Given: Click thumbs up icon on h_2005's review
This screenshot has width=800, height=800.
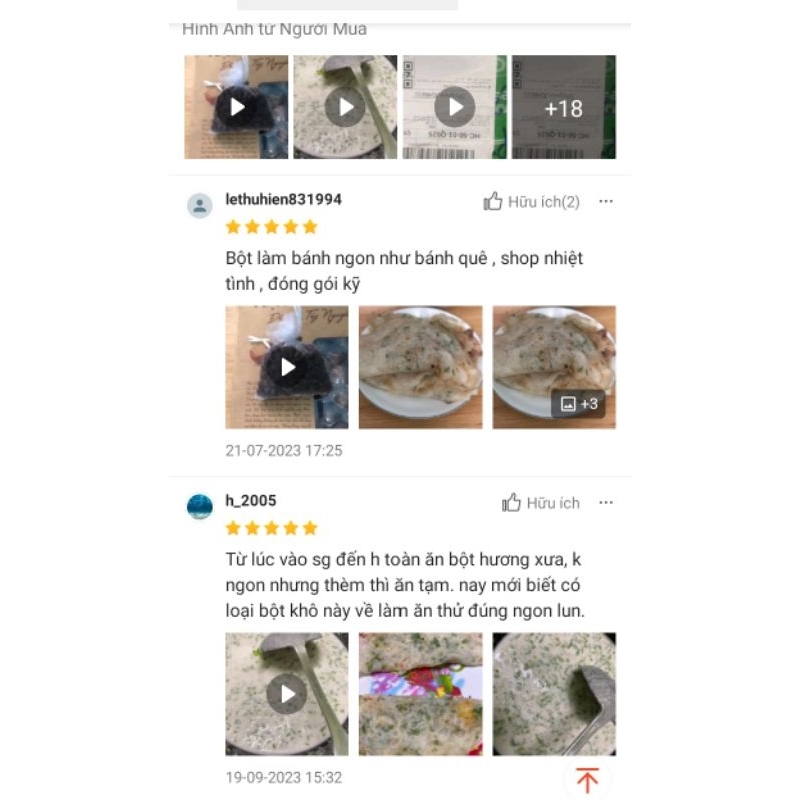Looking at the screenshot, I should (511, 502).
